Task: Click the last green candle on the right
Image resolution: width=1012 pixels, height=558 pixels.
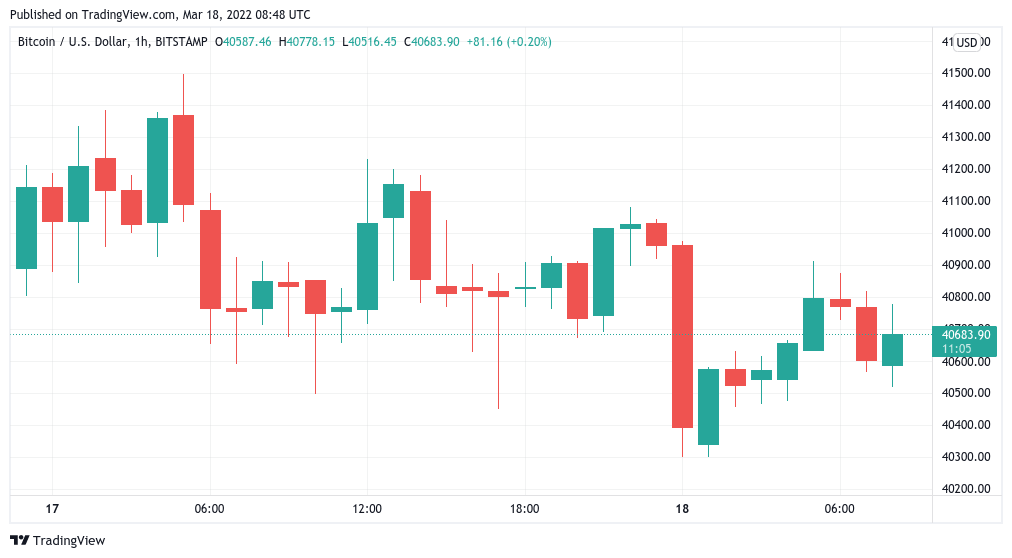Action: click(892, 350)
